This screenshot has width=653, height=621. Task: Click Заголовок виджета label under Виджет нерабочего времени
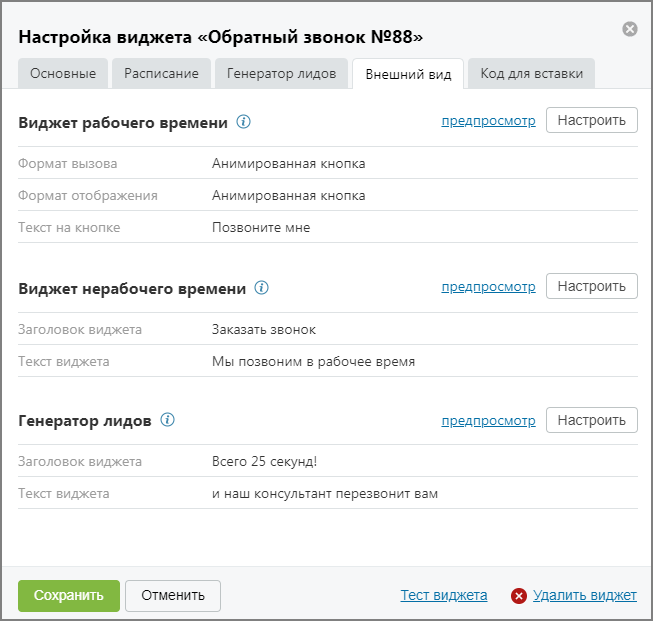80,329
